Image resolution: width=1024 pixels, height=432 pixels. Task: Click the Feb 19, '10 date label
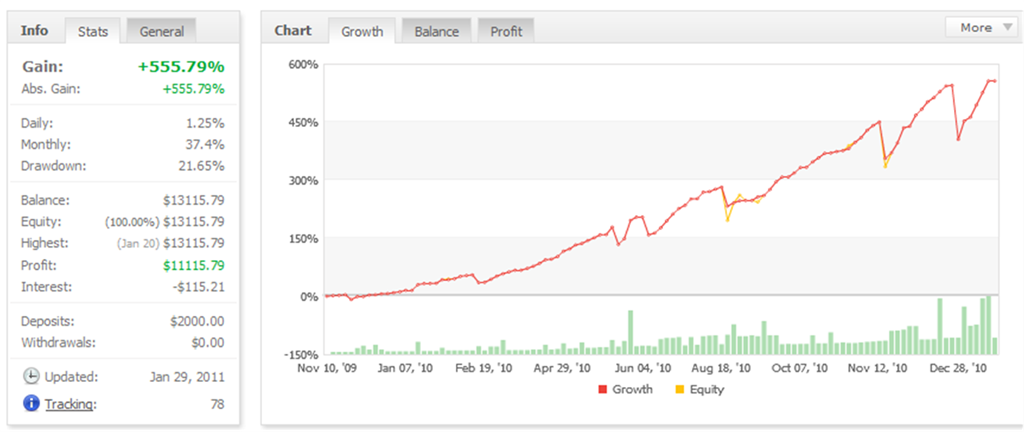(x=483, y=368)
